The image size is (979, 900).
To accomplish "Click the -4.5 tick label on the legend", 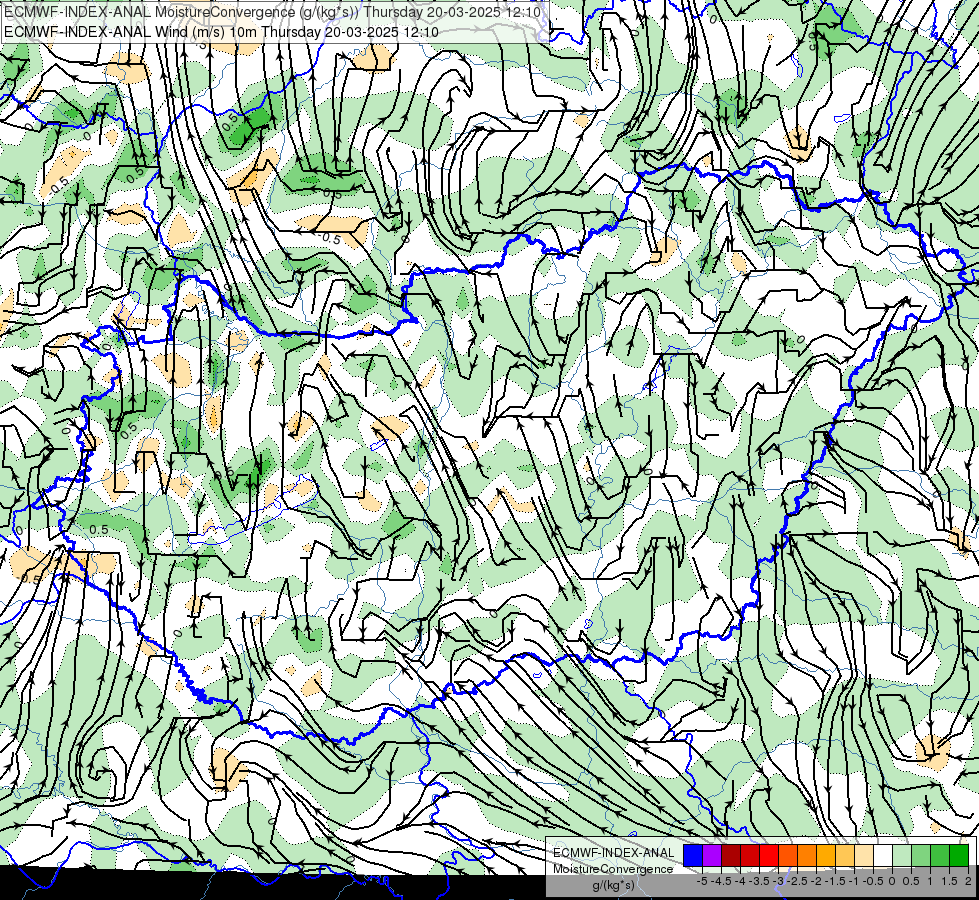I will (721, 881).
